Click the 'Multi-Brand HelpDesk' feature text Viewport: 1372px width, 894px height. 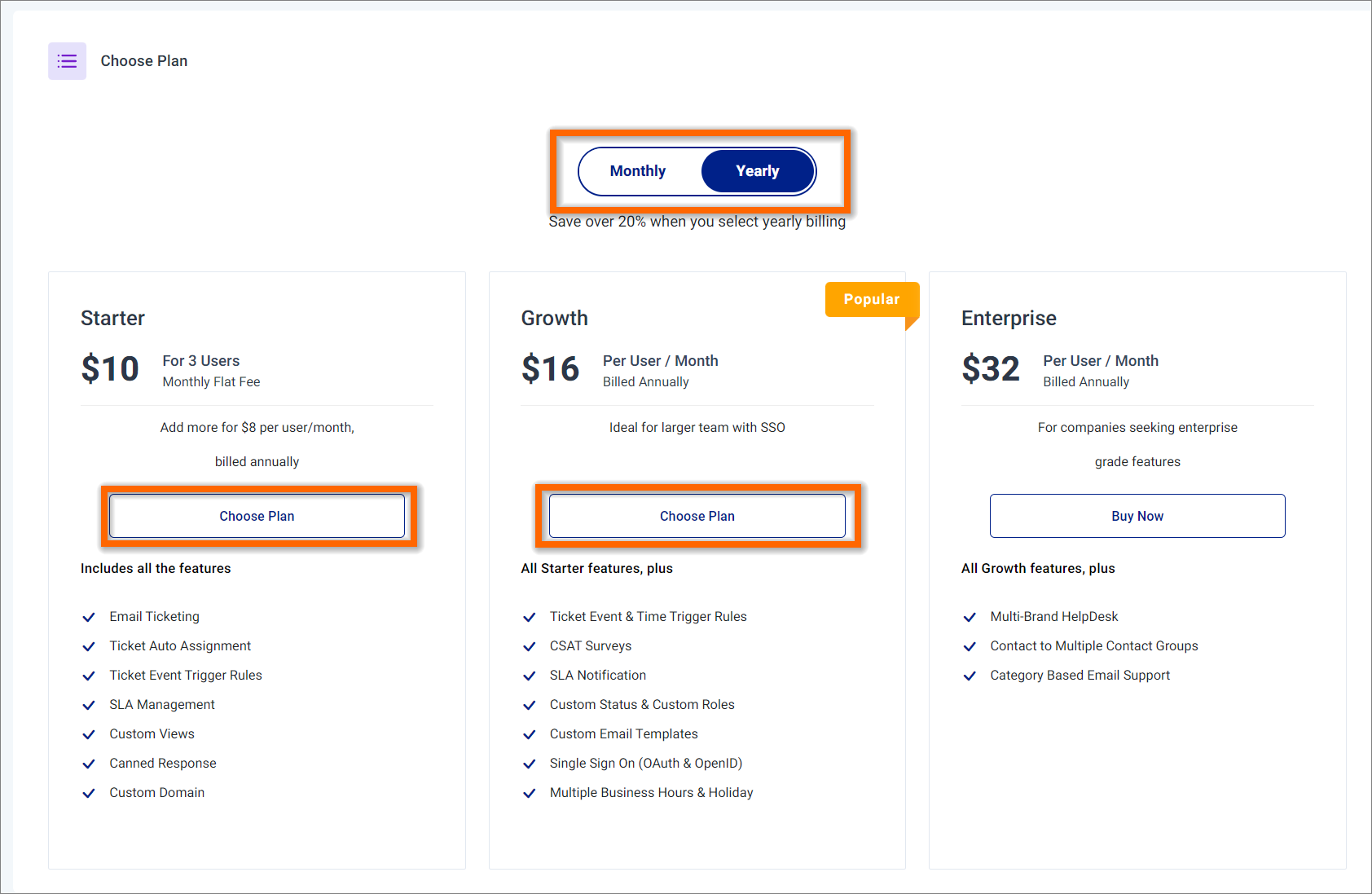[1054, 617]
